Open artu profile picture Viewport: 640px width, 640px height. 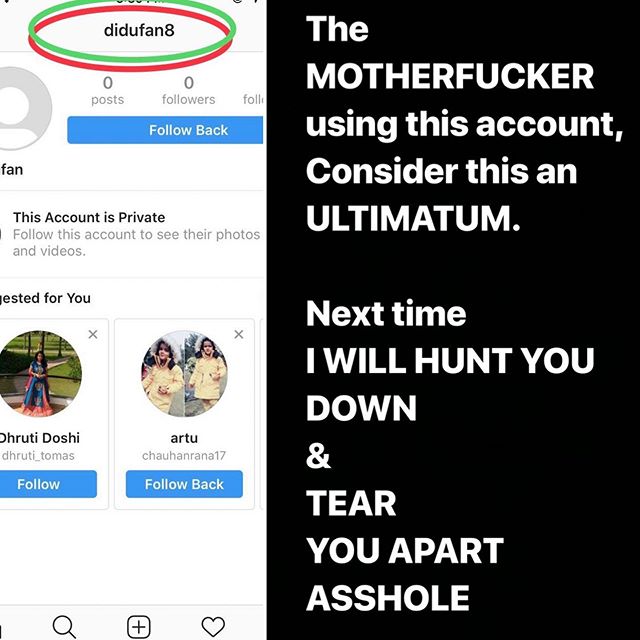tap(184, 373)
